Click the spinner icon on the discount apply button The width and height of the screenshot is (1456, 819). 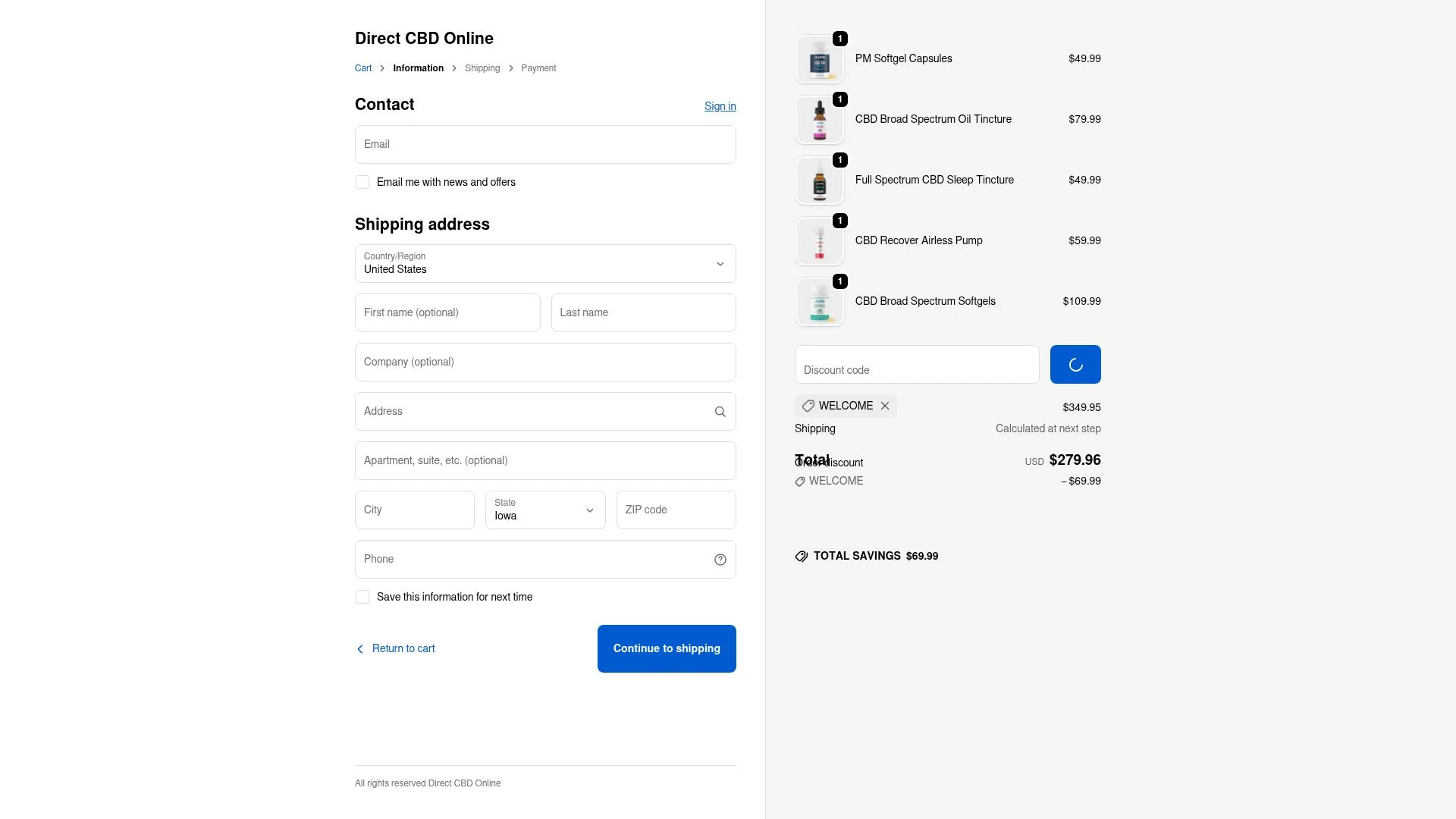coord(1075,364)
